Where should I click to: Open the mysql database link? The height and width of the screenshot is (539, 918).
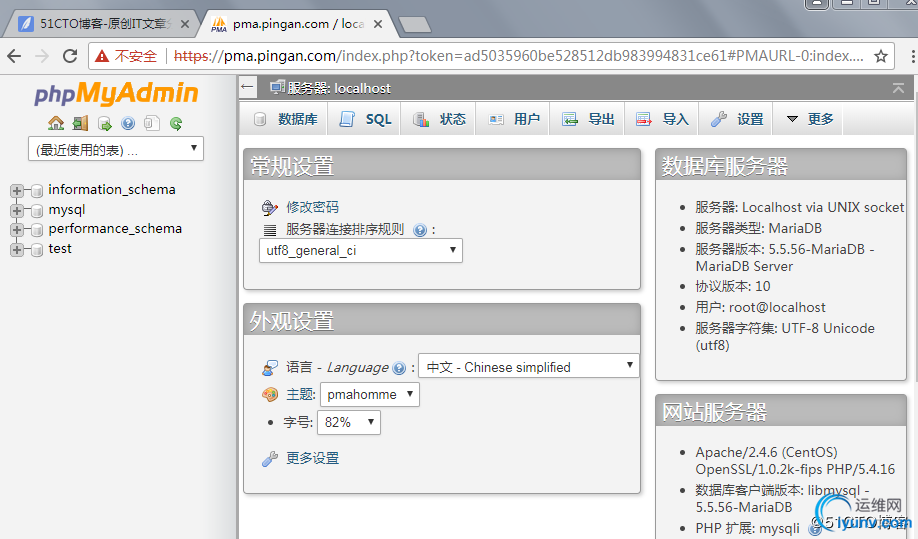67,210
